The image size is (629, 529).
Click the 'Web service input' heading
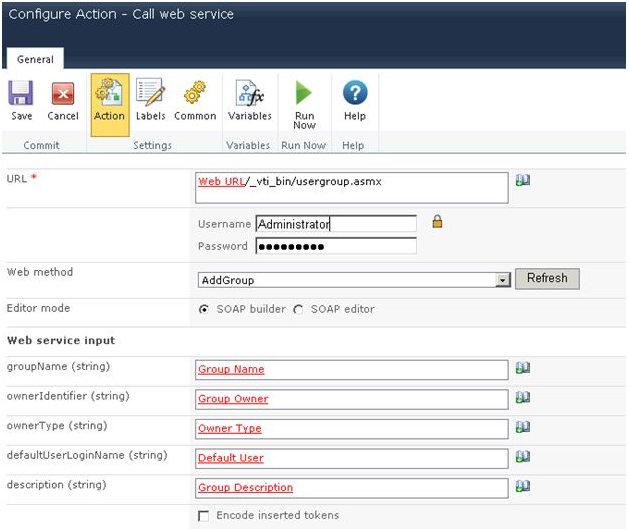[x=61, y=341]
